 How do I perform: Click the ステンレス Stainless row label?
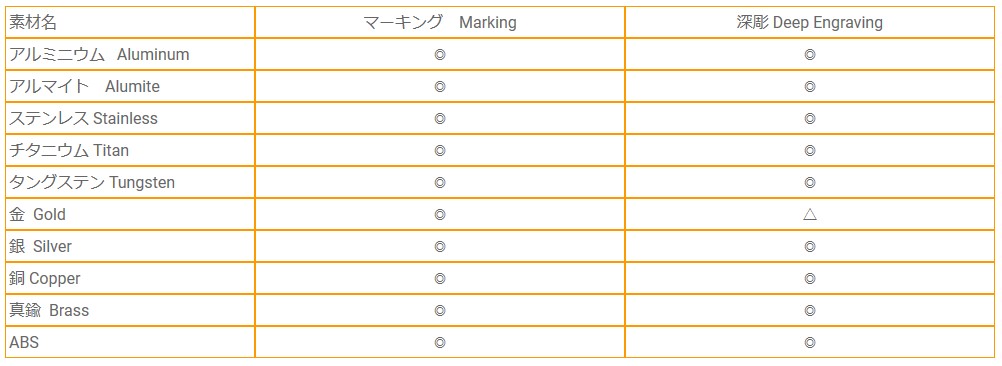(x=83, y=118)
